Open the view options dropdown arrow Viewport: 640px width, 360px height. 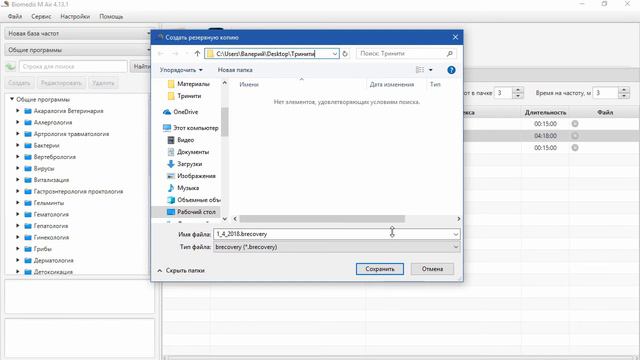tap(431, 70)
